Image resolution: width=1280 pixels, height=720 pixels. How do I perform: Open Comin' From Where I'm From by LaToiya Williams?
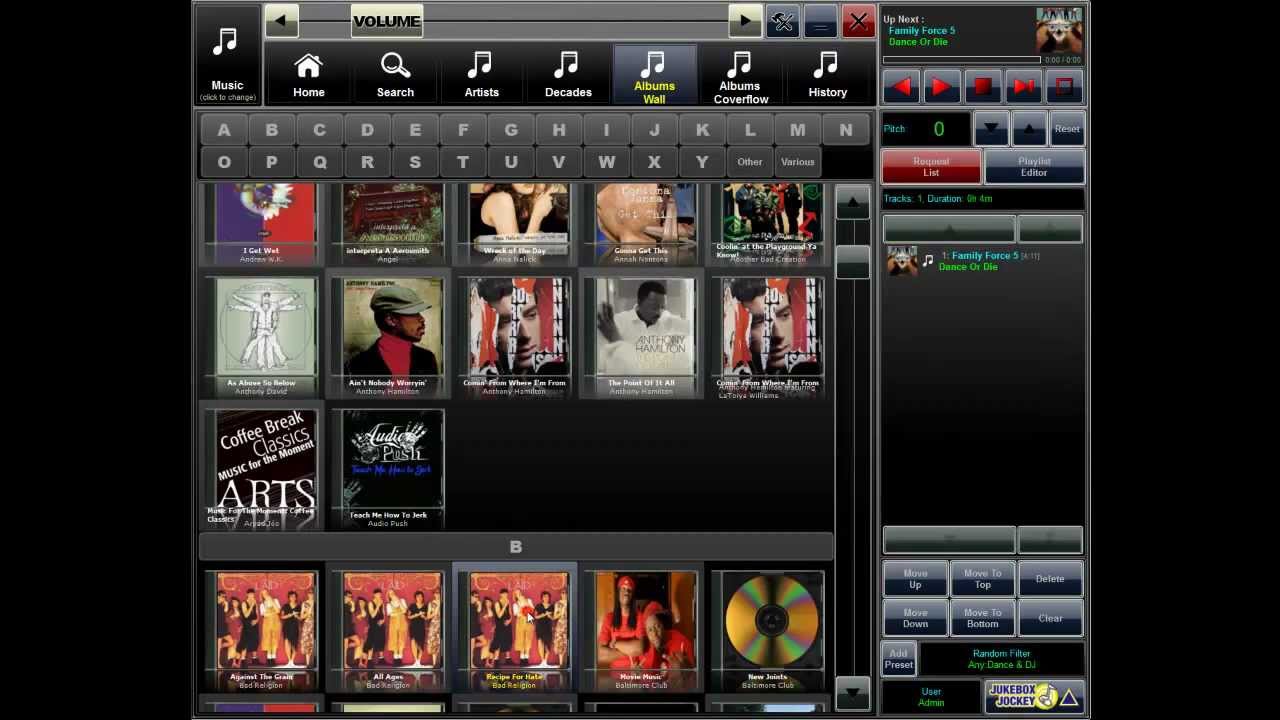tap(768, 337)
